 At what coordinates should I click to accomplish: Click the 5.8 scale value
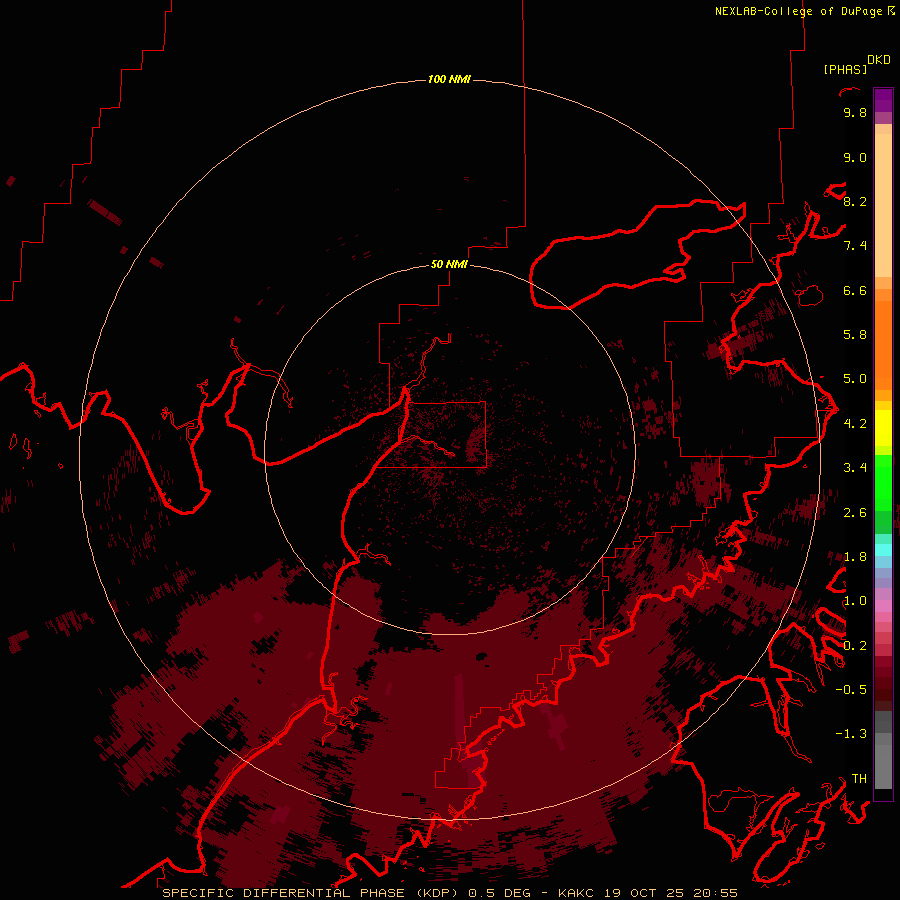855,335
